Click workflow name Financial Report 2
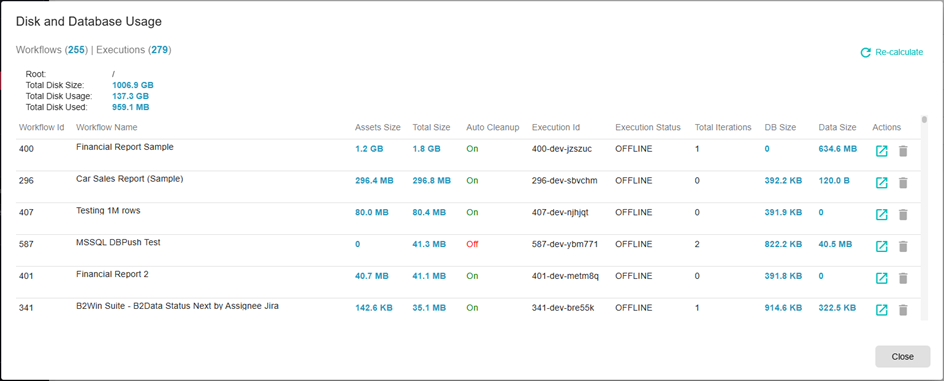Screen dimensions: 944x381 [x=112, y=274]
